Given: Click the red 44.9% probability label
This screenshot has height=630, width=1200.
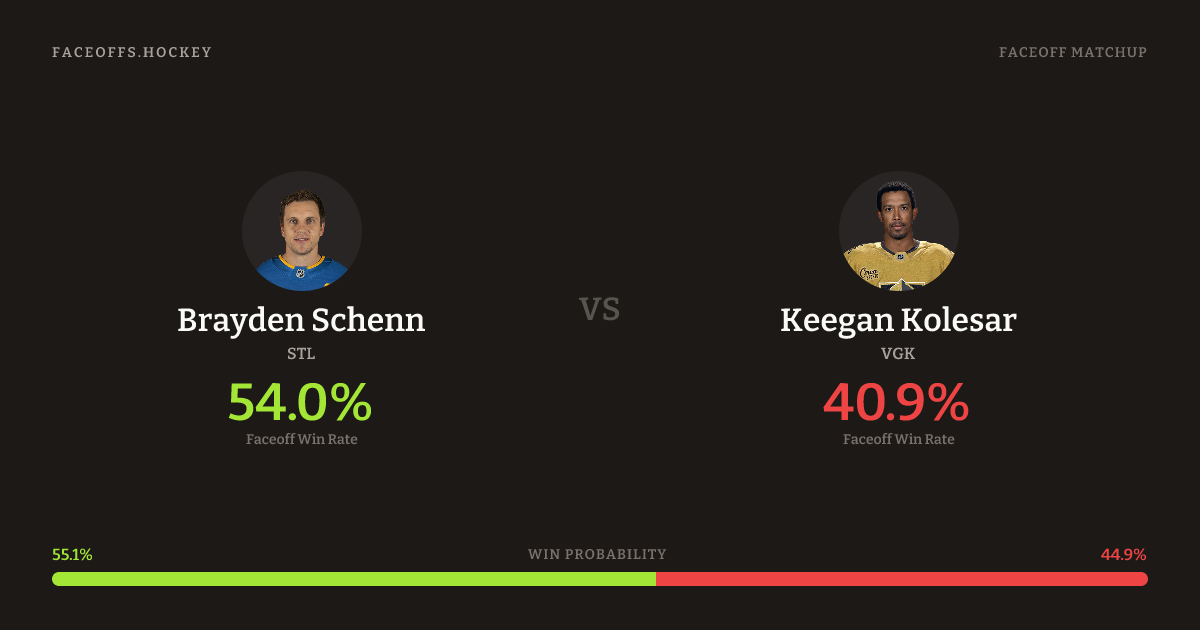Looking at the screenshot, I should (x=1123, y=555).
